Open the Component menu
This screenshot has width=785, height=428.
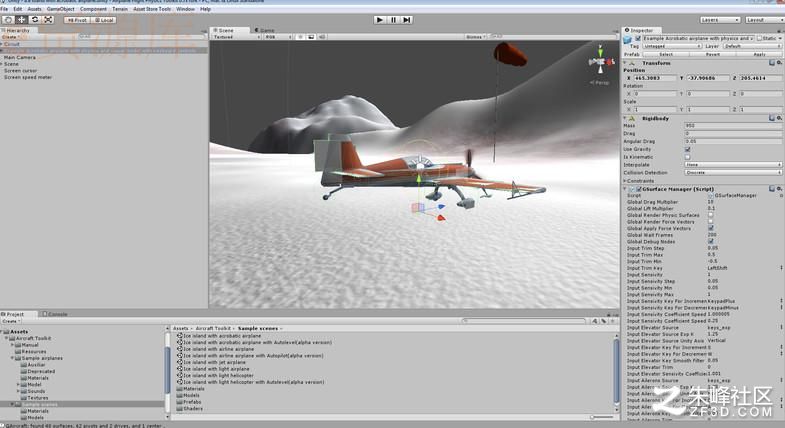click(93, 9)
